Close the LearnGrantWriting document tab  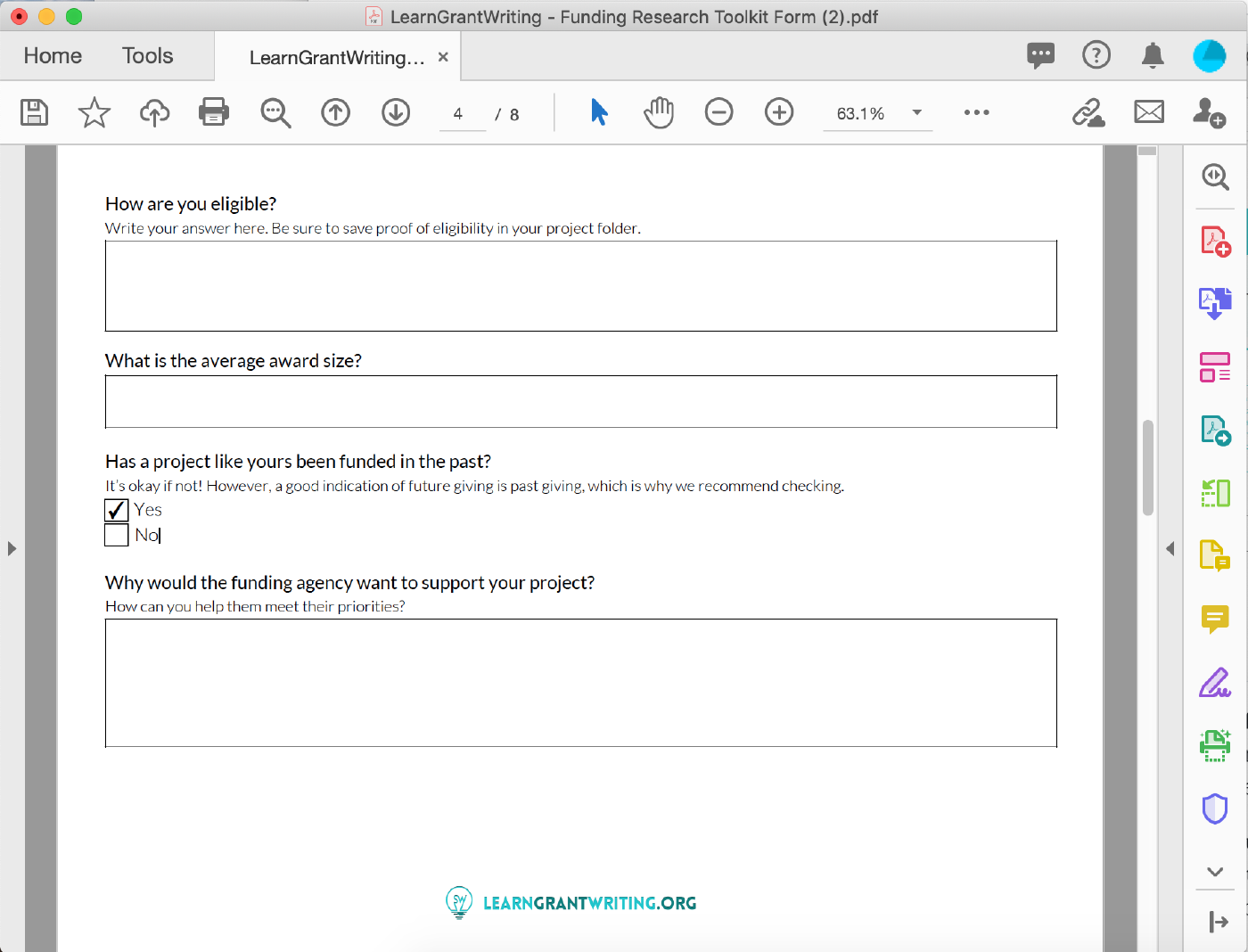(x=443, y=57)
